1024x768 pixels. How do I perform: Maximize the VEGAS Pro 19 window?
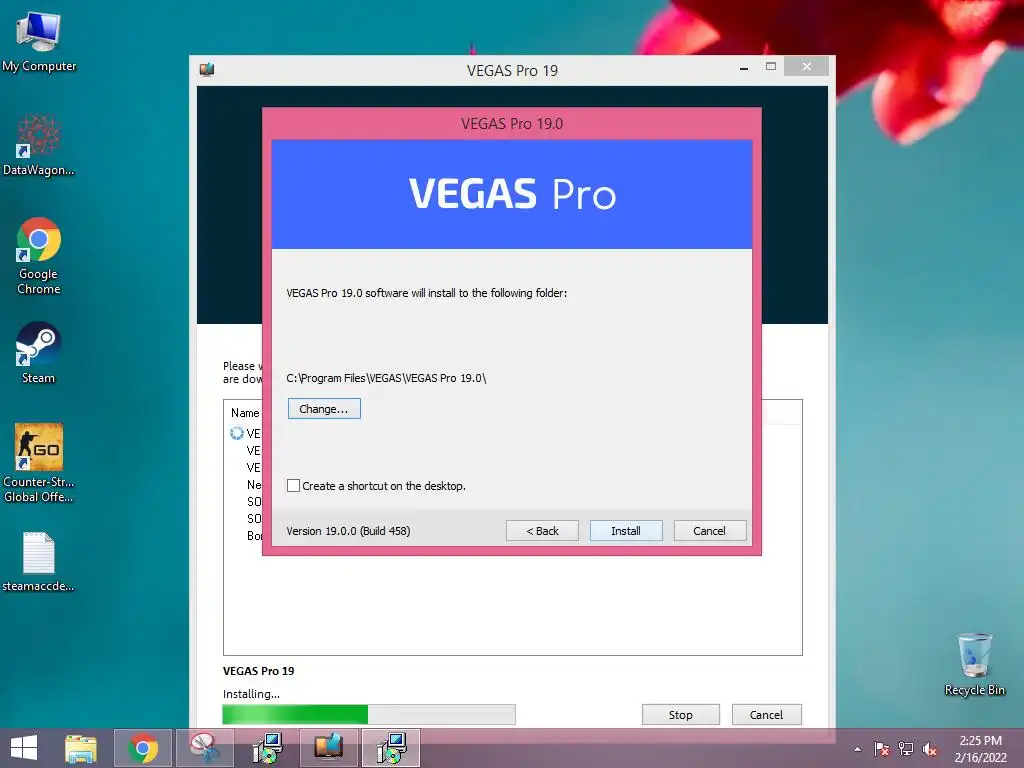[x=771, y=67]
